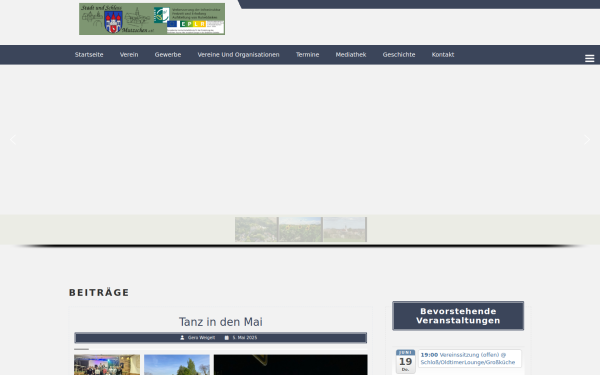Click the author person icon
The height and width of the screenshot is (375, 600).
182,338
